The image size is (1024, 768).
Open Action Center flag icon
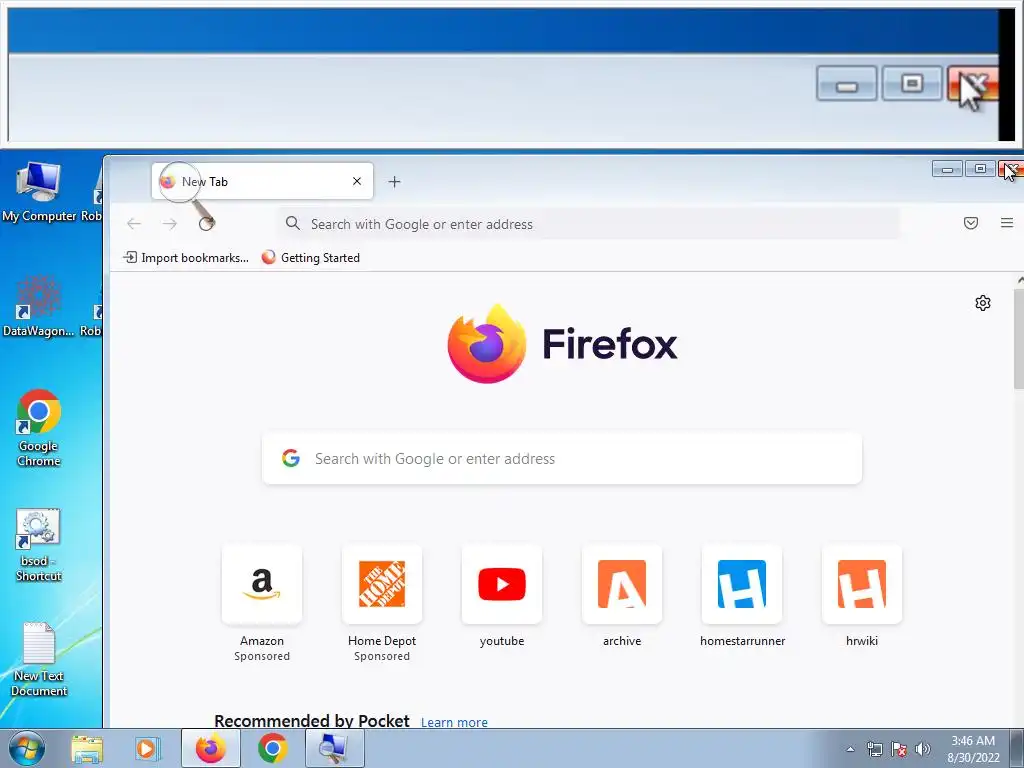[899, 749]
